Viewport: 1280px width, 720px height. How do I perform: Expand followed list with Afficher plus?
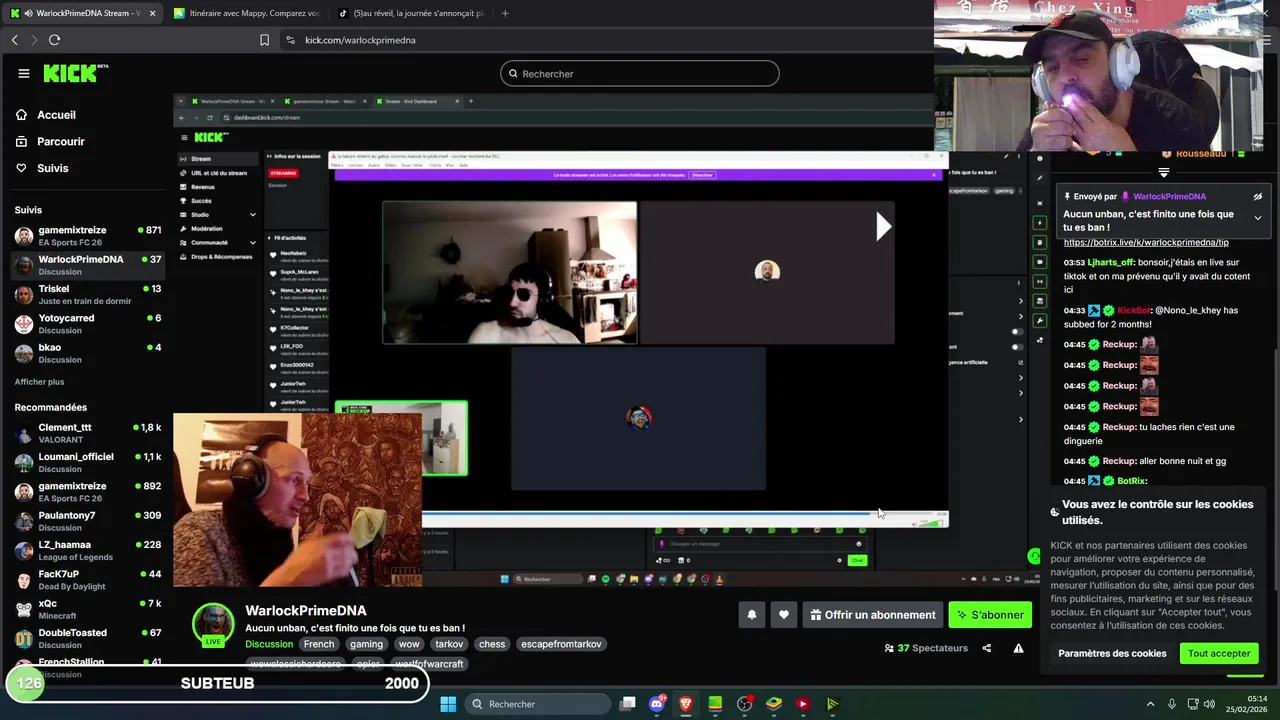click(x=39, y=382)
